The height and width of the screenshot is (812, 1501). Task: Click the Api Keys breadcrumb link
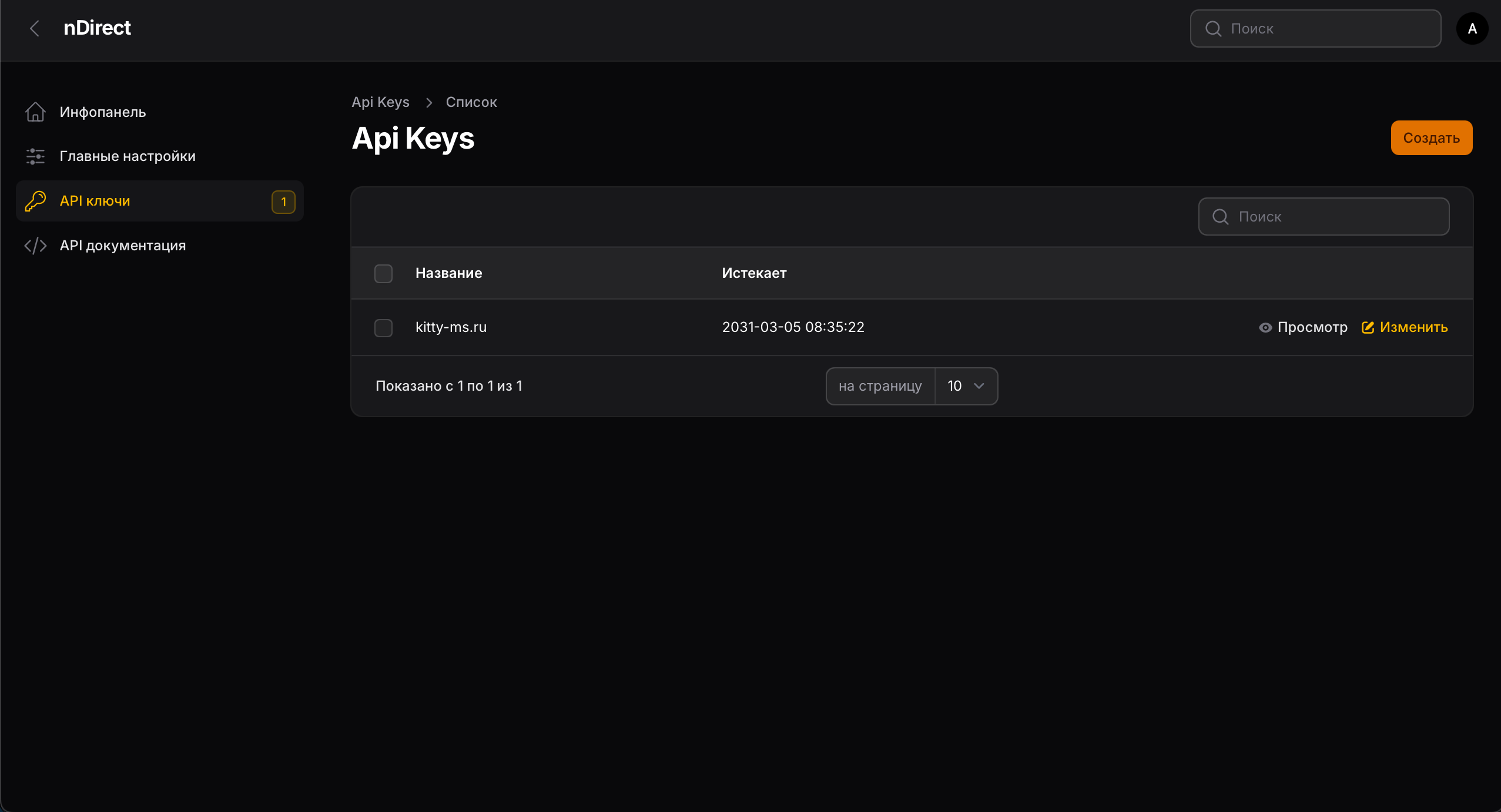380,102
